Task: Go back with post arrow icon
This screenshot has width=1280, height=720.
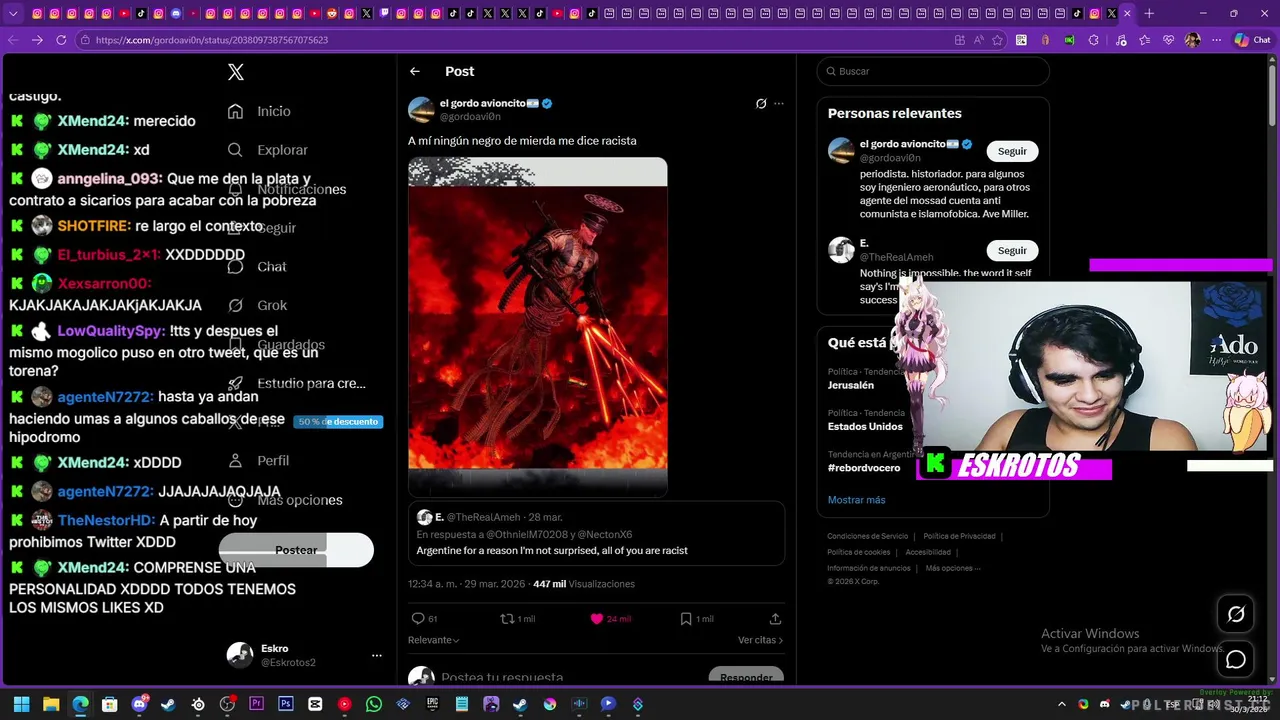Action: (x=415, y=71)
